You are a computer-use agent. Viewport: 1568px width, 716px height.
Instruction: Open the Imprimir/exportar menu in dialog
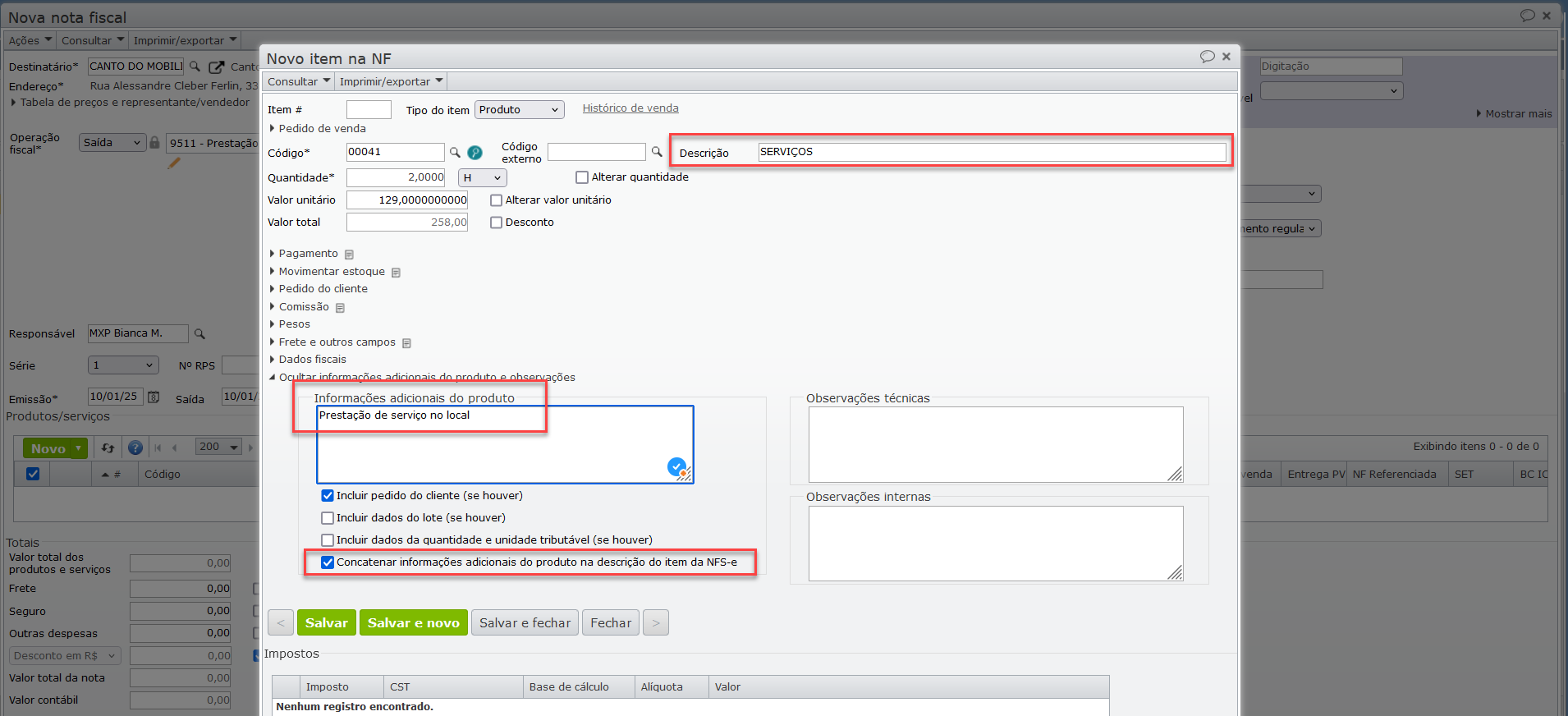[x=391, y=81]
